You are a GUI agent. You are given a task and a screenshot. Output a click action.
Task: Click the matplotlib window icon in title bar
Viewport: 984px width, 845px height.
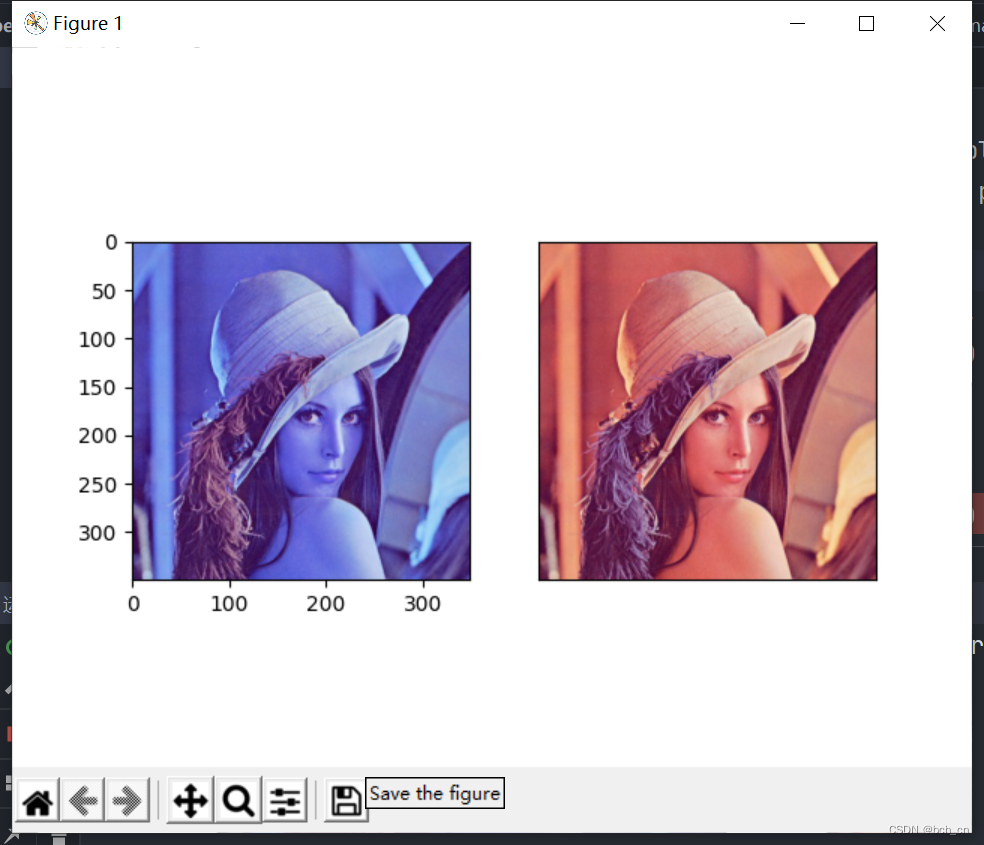tap(36, 23)
